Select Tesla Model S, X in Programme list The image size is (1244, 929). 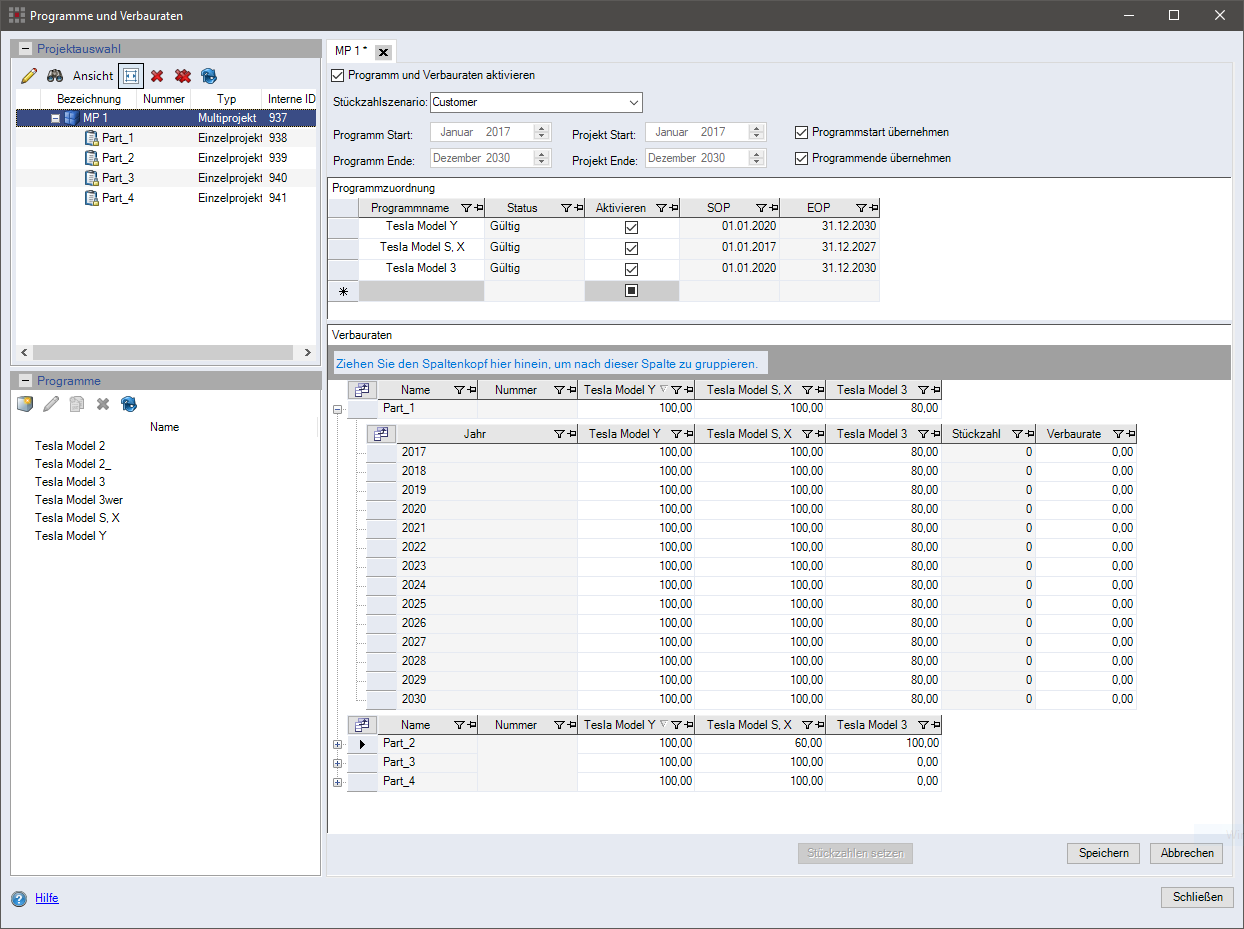point(77,518)
